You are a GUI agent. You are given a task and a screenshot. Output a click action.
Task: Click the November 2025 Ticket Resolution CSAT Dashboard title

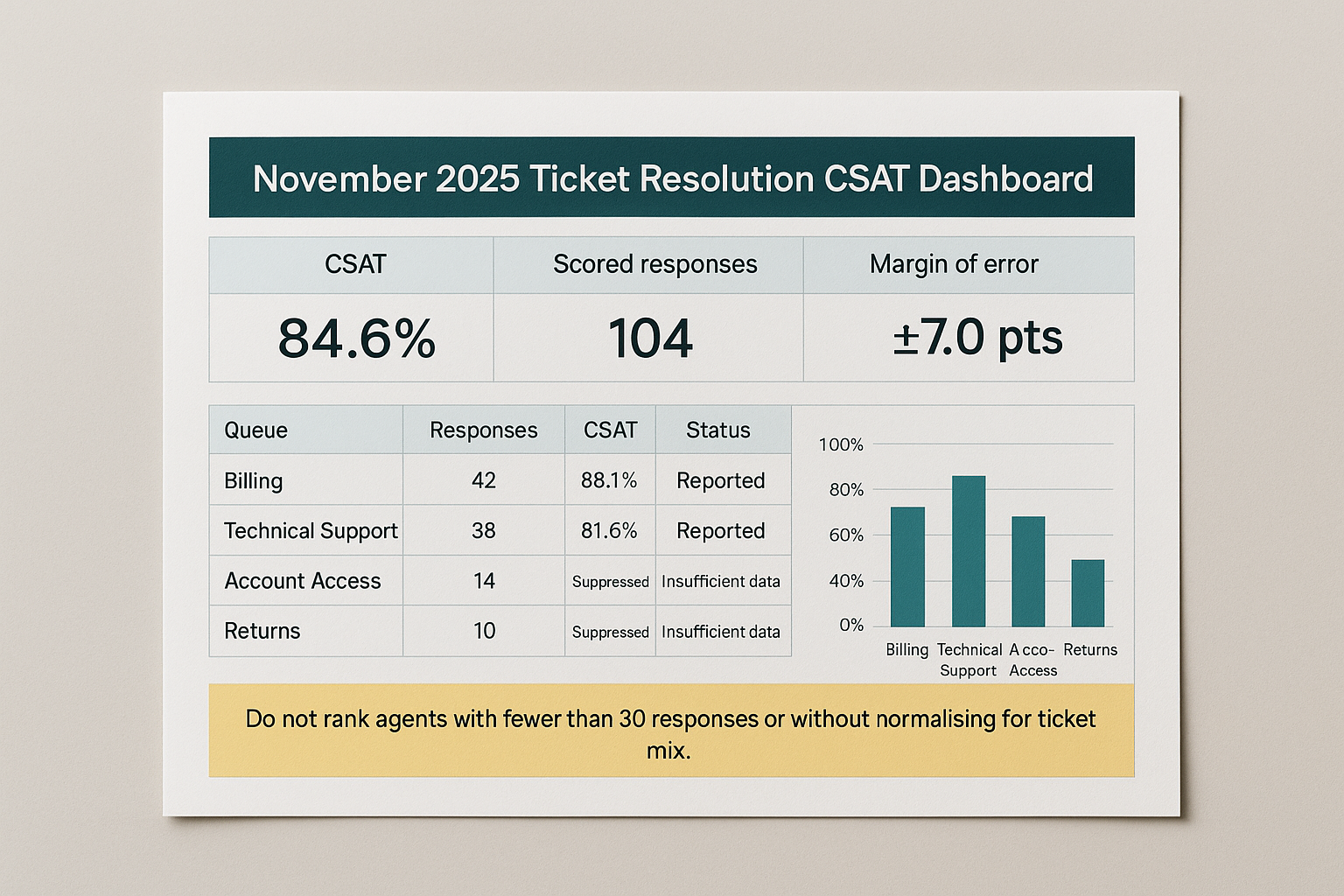click(673, 178)
